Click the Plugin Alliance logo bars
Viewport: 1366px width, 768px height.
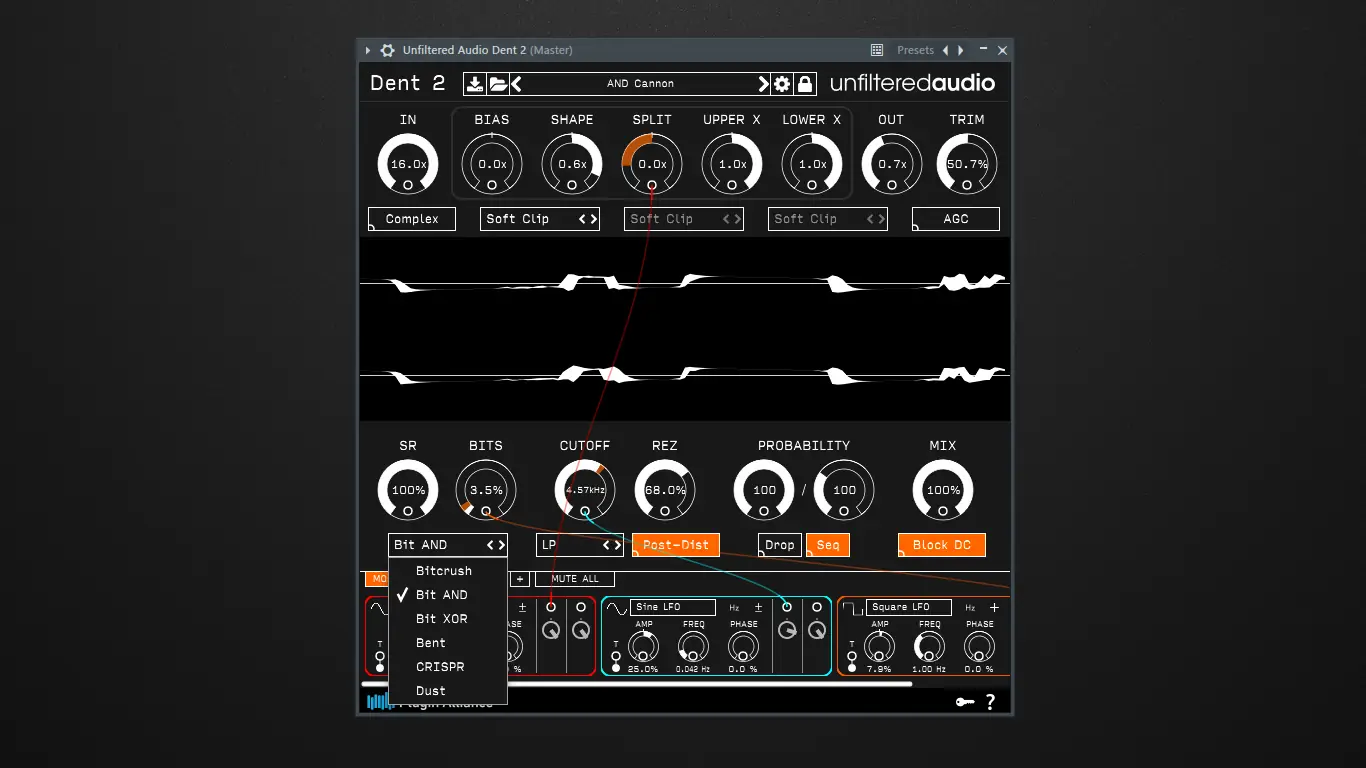coord(378,701)
